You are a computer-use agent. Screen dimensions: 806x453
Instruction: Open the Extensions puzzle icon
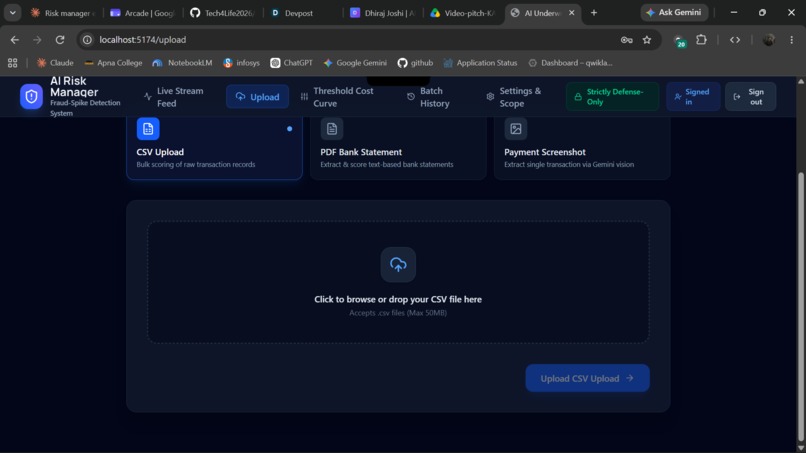click(701, 40)
